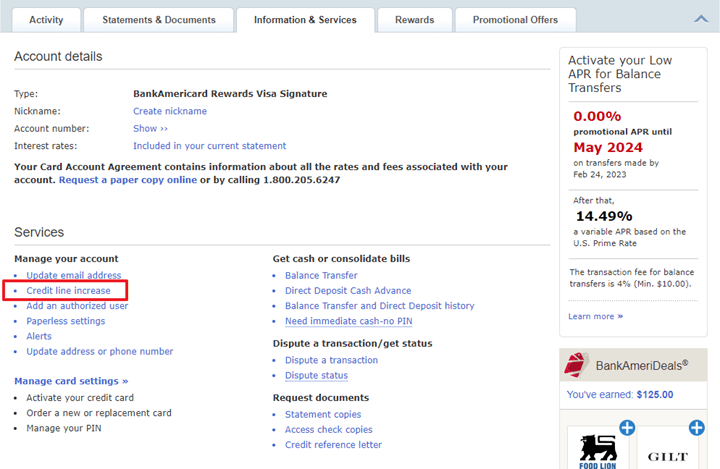
Task: Go to the Rewards tab
Action: (x=414, y=20)
